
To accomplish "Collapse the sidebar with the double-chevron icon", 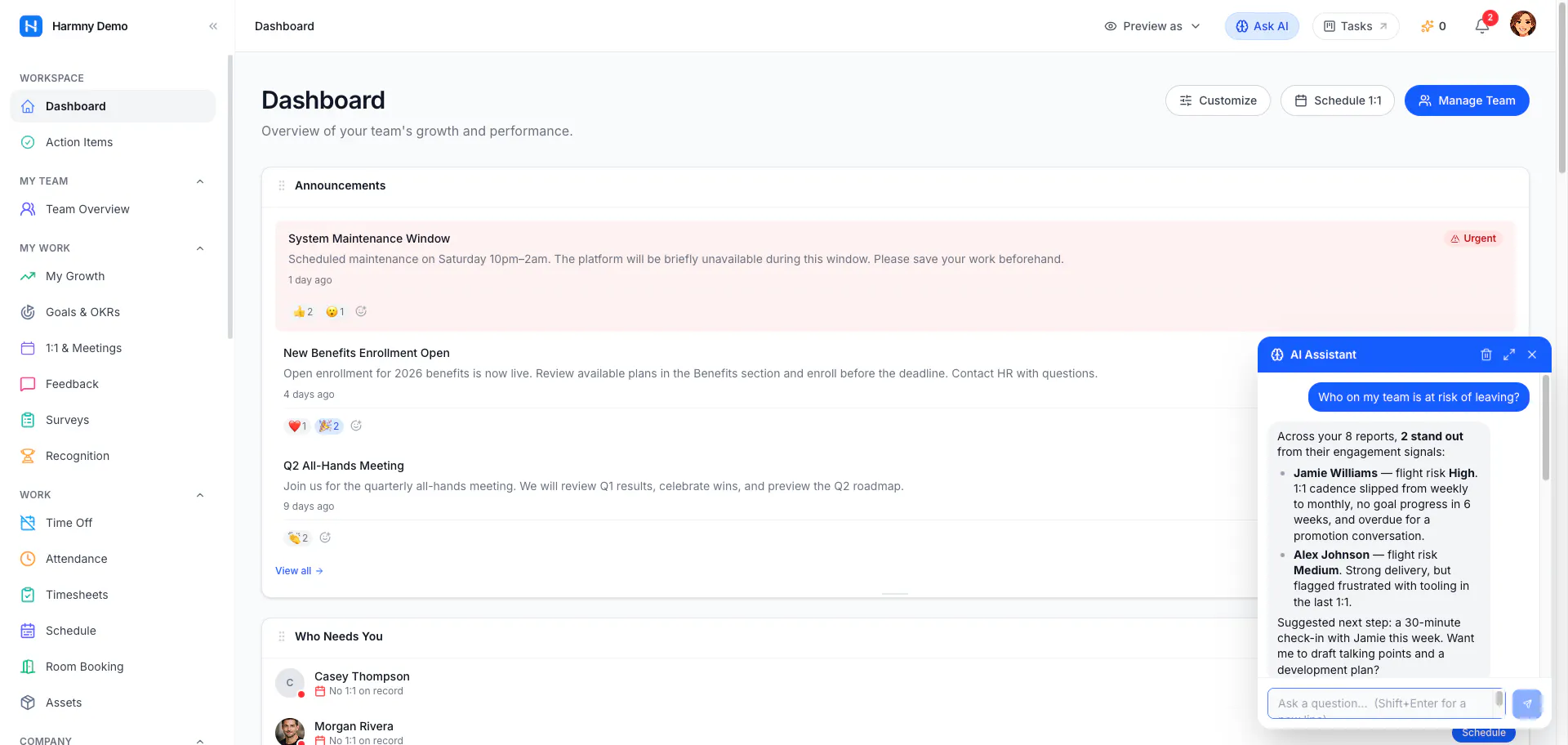I will click(x=213, y=26).
